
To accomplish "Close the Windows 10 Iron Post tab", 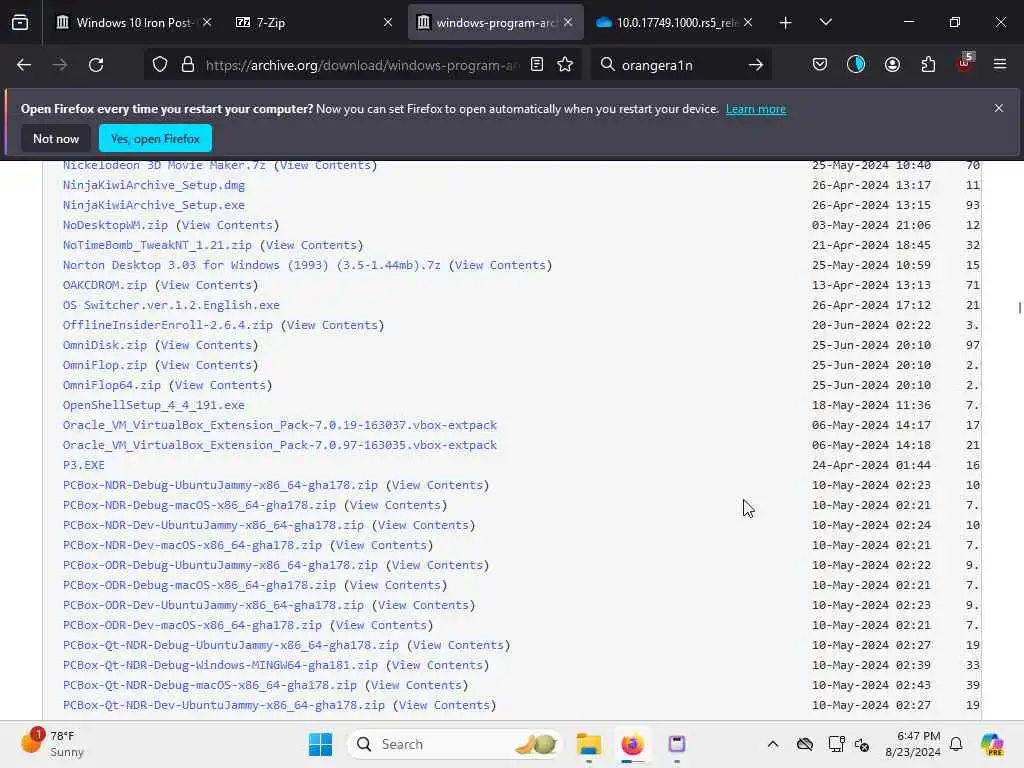I will [207, 23].
